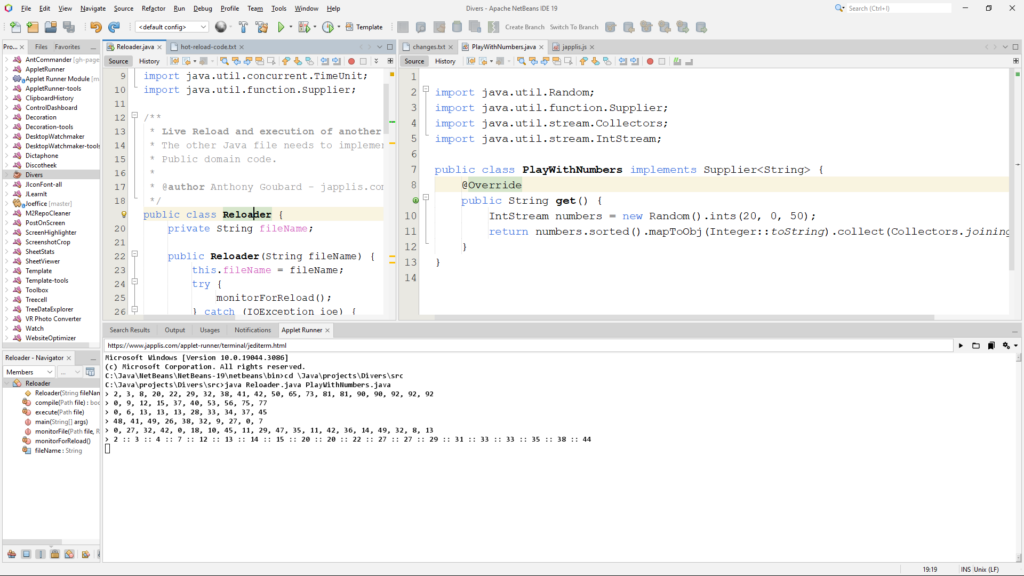This screenshot has width=1024, height=576.
Task: Stop macro recording in Reloader.java editor
Action: [x=363, y=61]
